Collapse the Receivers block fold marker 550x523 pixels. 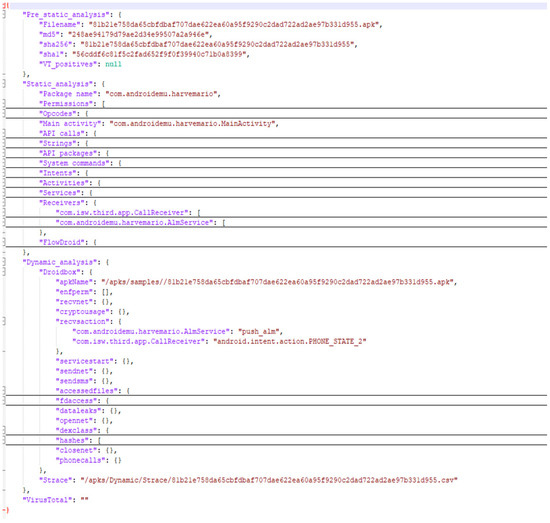pos(4,203)
